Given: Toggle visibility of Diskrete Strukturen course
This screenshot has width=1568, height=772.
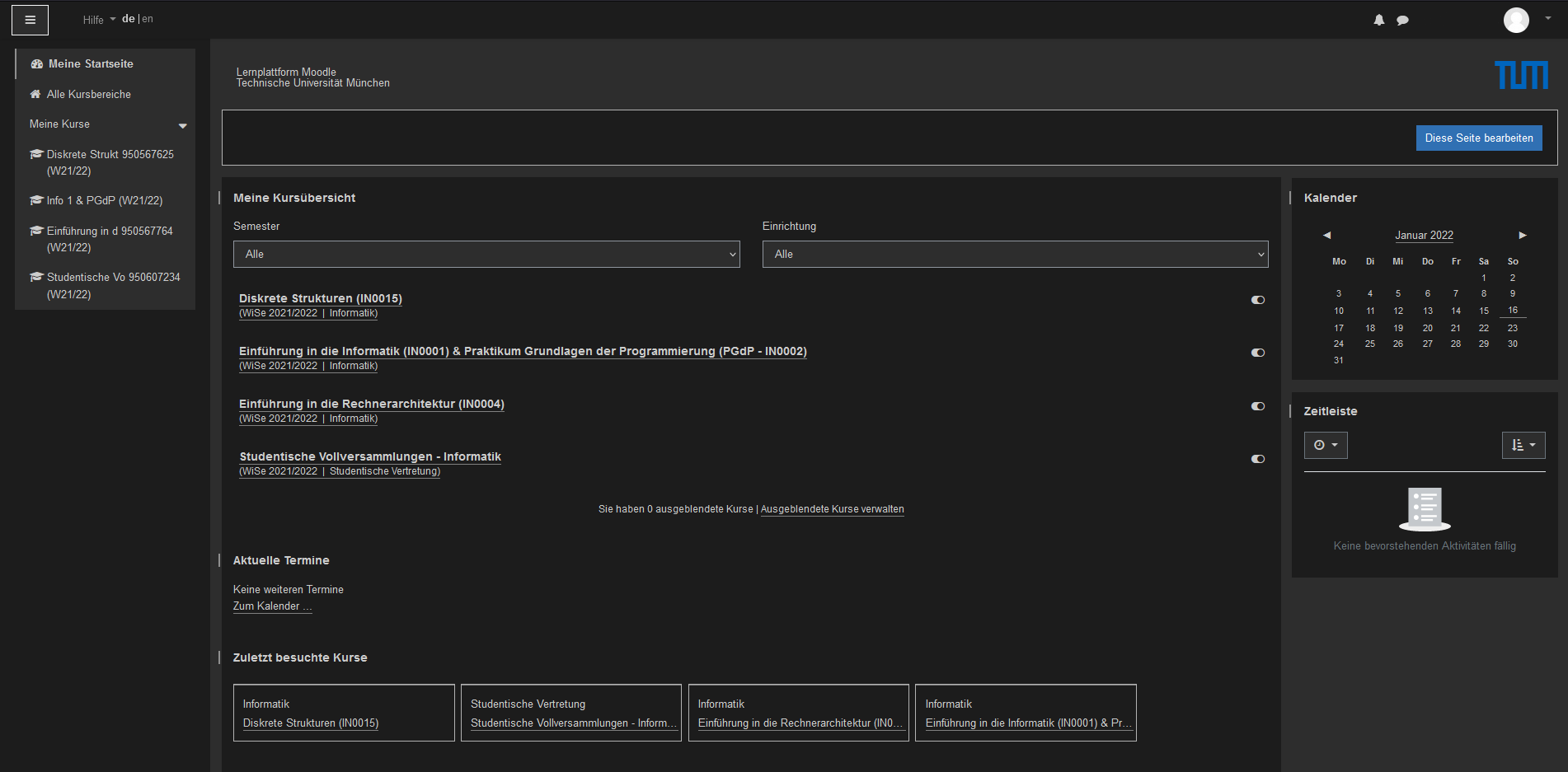Looking at the screenshot, I should pos(1258,300).
